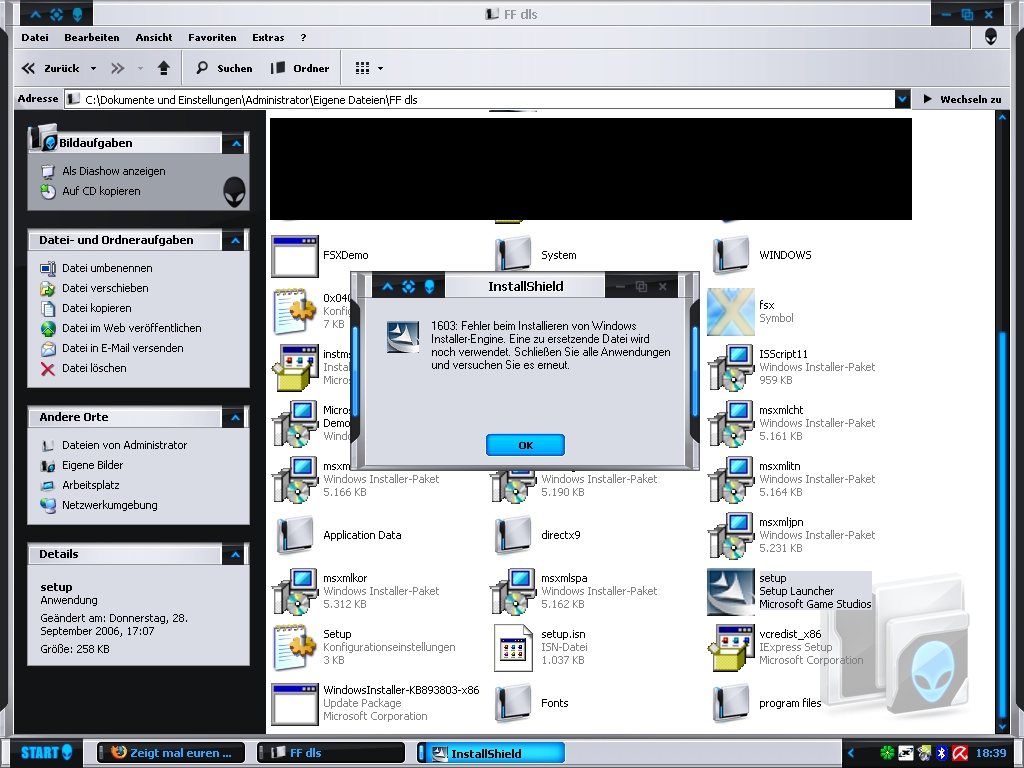1024x768 pixels.
Task: Open the Extras menu
Action: [268, 37]
